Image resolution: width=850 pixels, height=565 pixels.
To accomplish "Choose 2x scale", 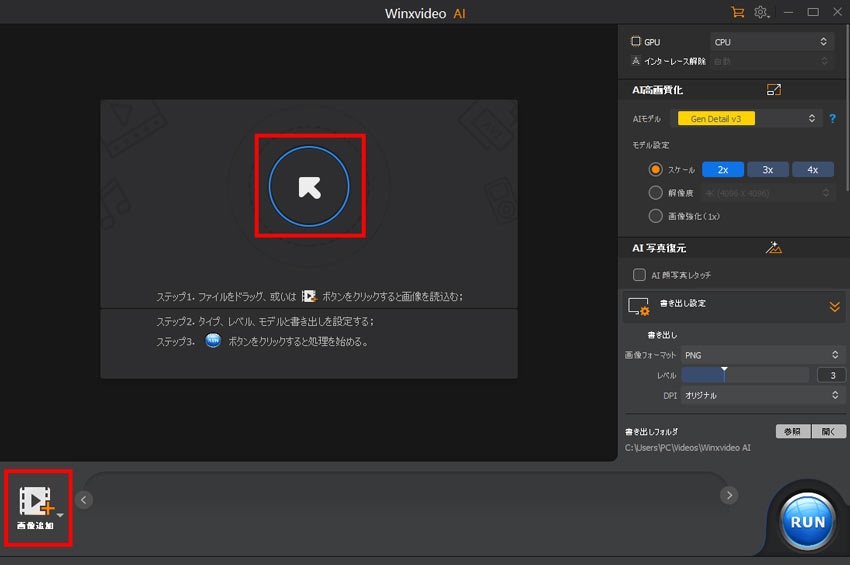I will 723,170.
